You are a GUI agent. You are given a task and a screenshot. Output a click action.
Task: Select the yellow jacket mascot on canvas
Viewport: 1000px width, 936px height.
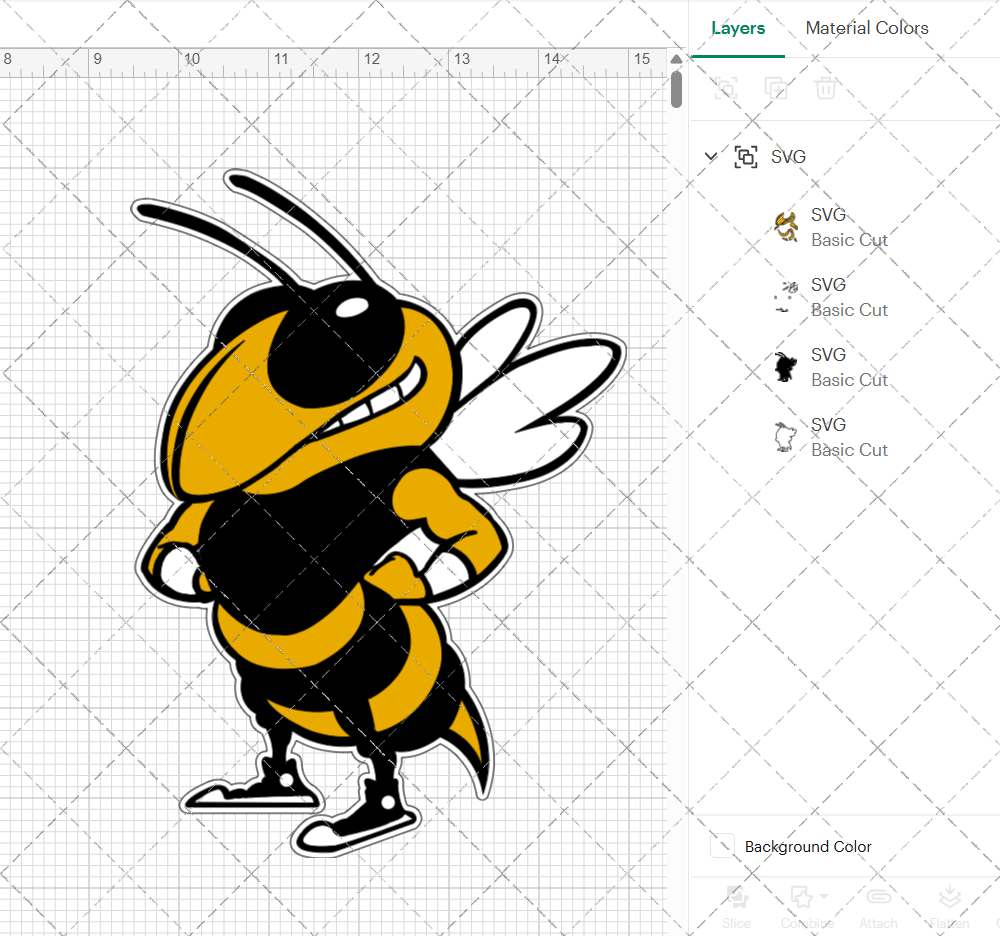[x=379, y=513]
